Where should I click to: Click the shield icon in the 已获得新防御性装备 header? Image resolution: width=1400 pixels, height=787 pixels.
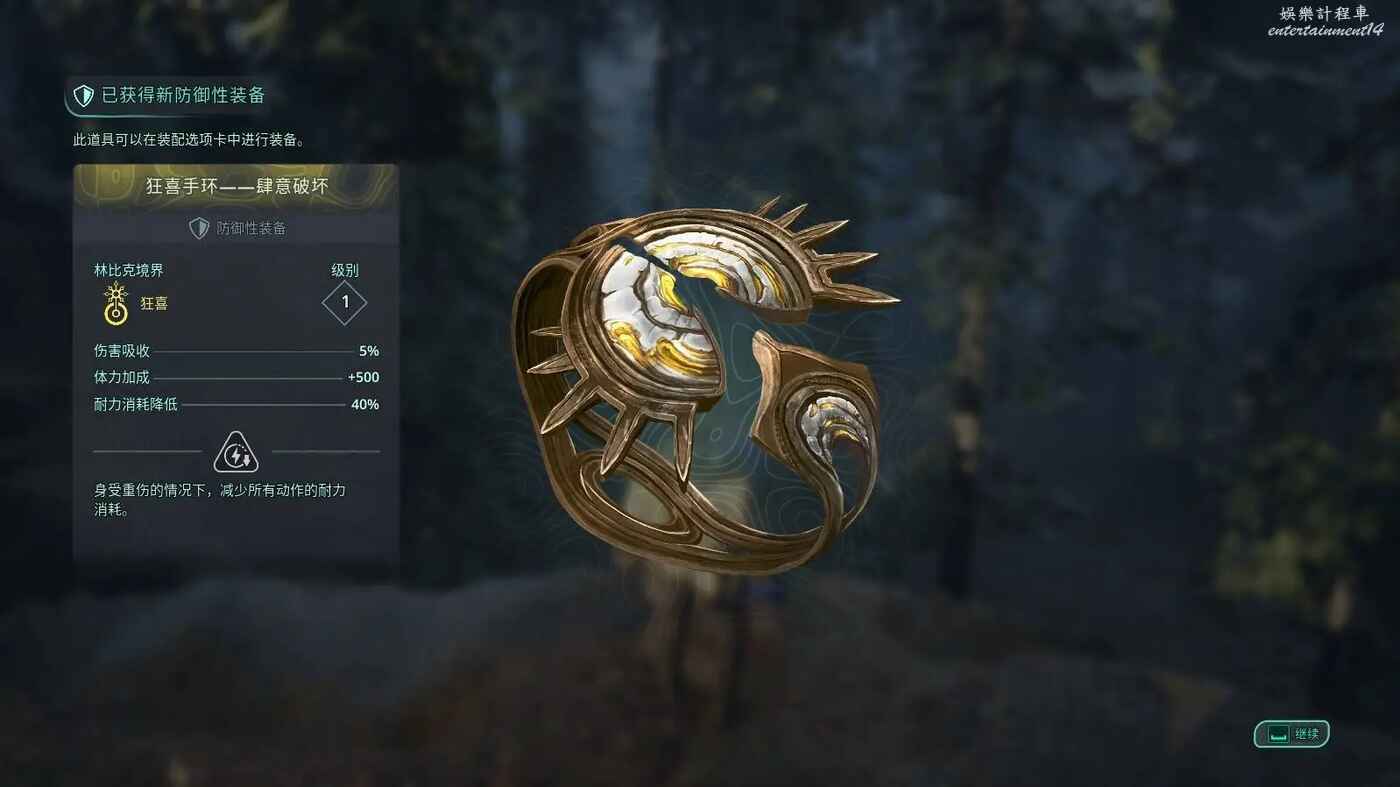coord(84,96)
